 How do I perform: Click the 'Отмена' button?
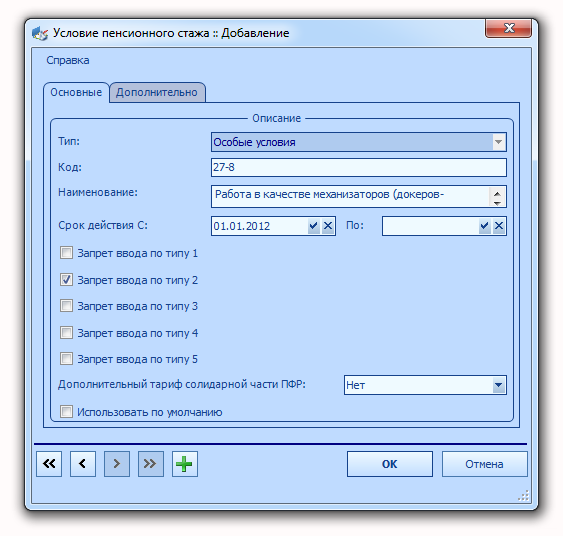[484, 464]
